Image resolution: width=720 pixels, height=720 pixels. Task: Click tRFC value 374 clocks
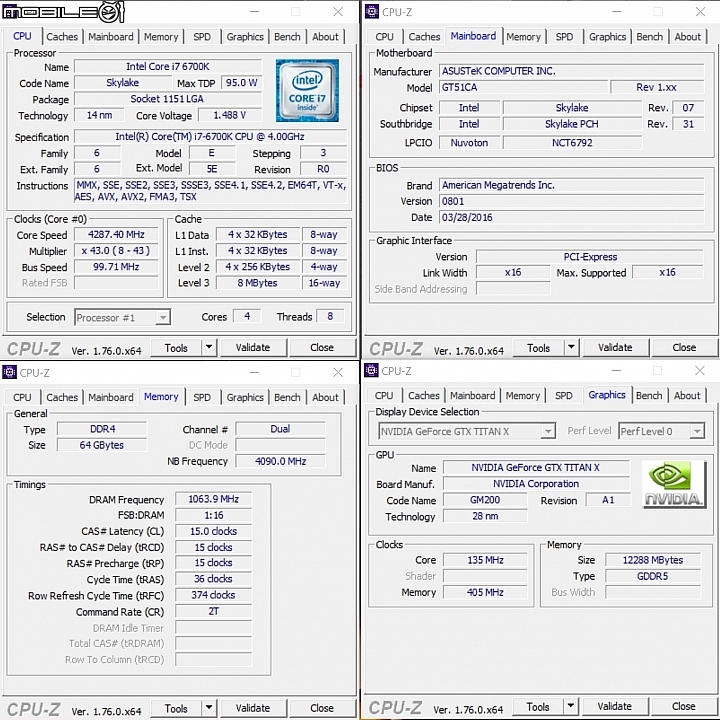point(214,595)
